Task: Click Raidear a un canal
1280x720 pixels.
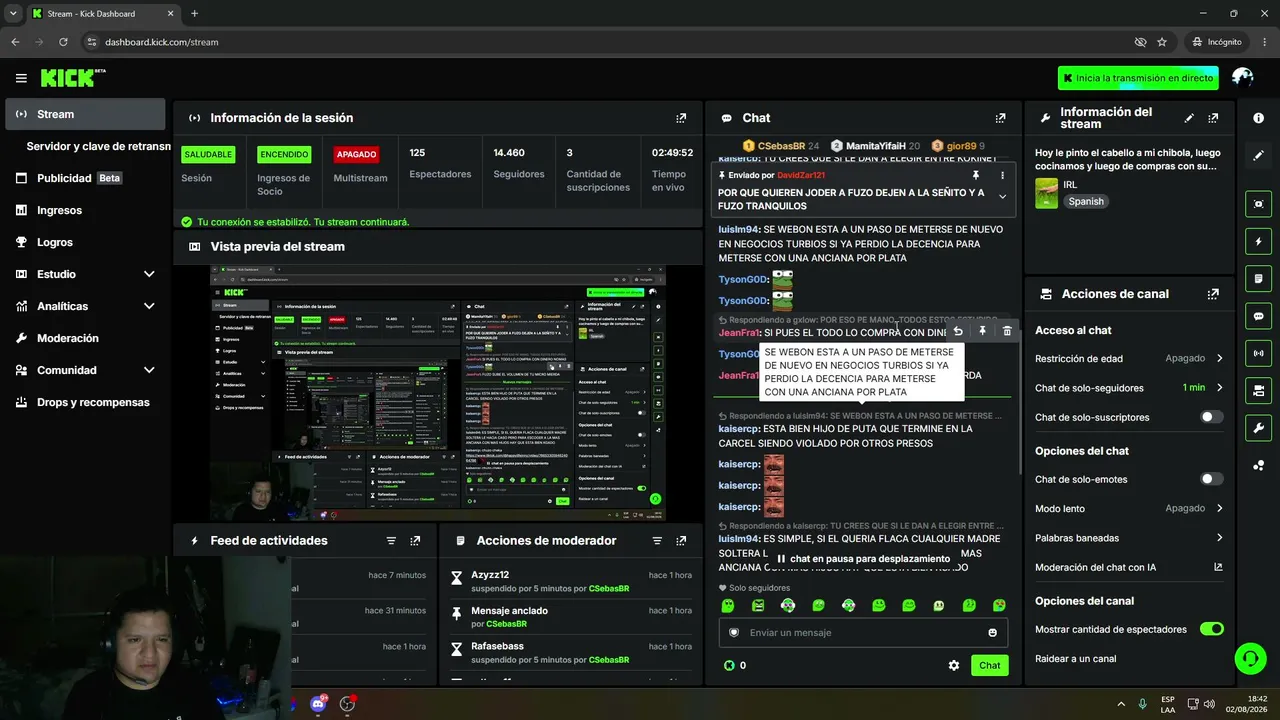Action: click(x=1075, y=659)
